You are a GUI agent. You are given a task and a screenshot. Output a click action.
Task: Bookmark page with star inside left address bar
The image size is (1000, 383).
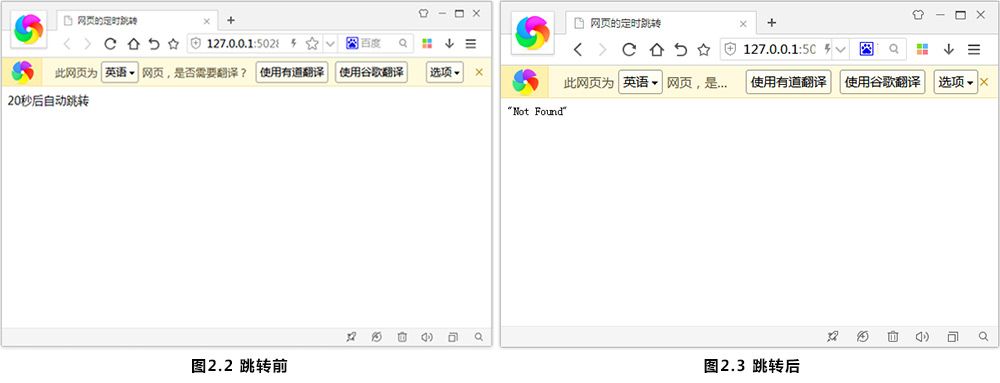coord(312,43)
